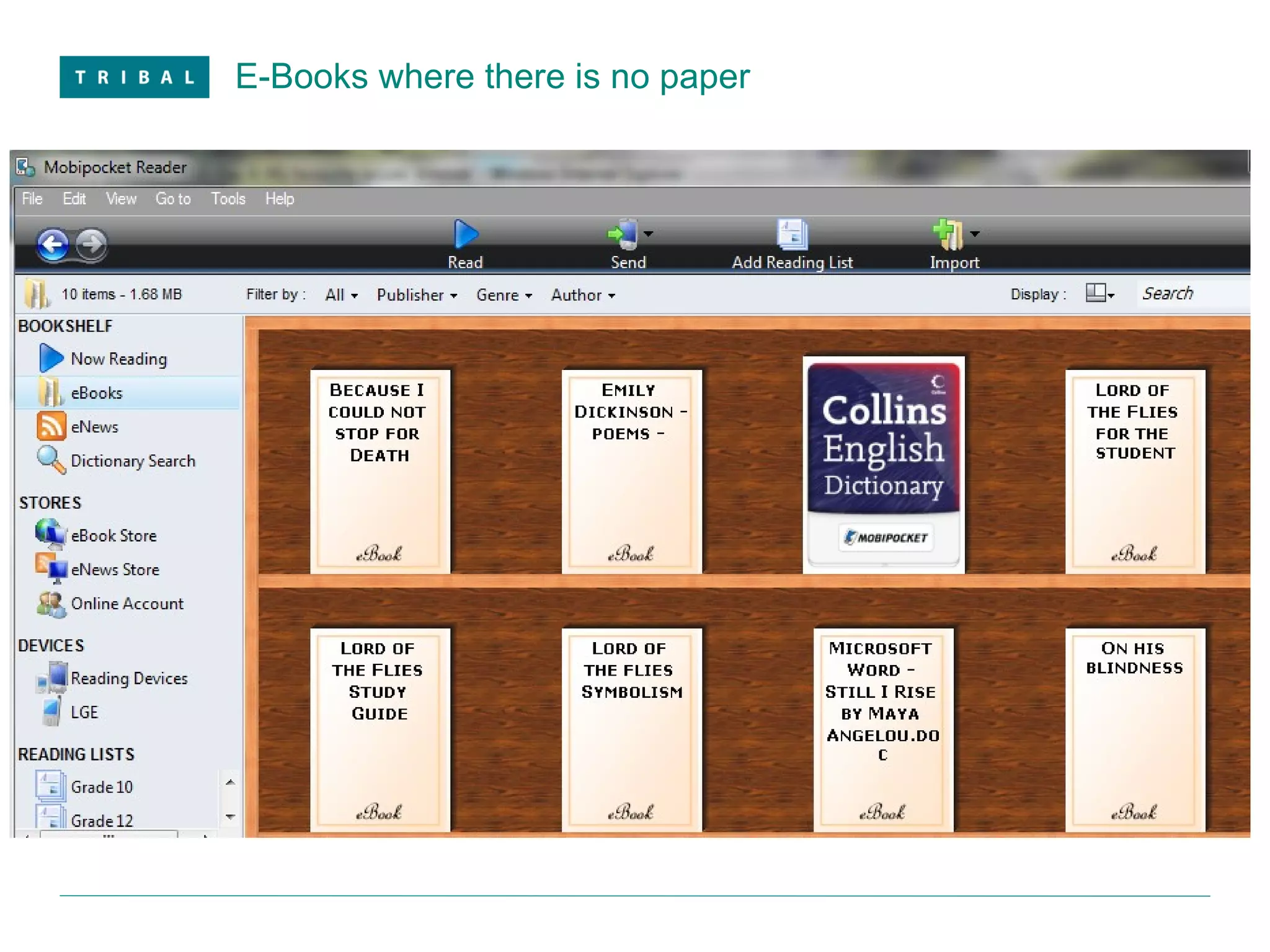Select Lord of the Flies for the Student
The width and height of the screenshot is (1270, 952).
click(x=1135, y=472)
